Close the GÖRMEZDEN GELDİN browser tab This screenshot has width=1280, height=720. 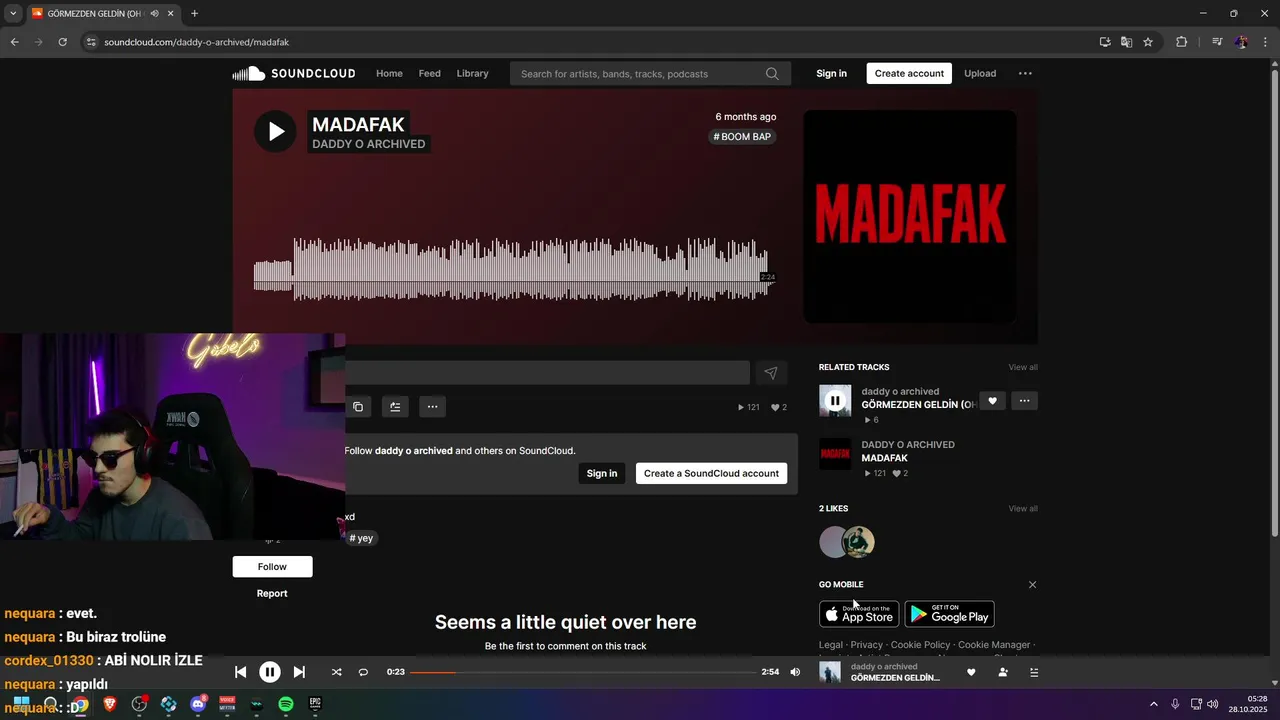click(x=170, y=13)
